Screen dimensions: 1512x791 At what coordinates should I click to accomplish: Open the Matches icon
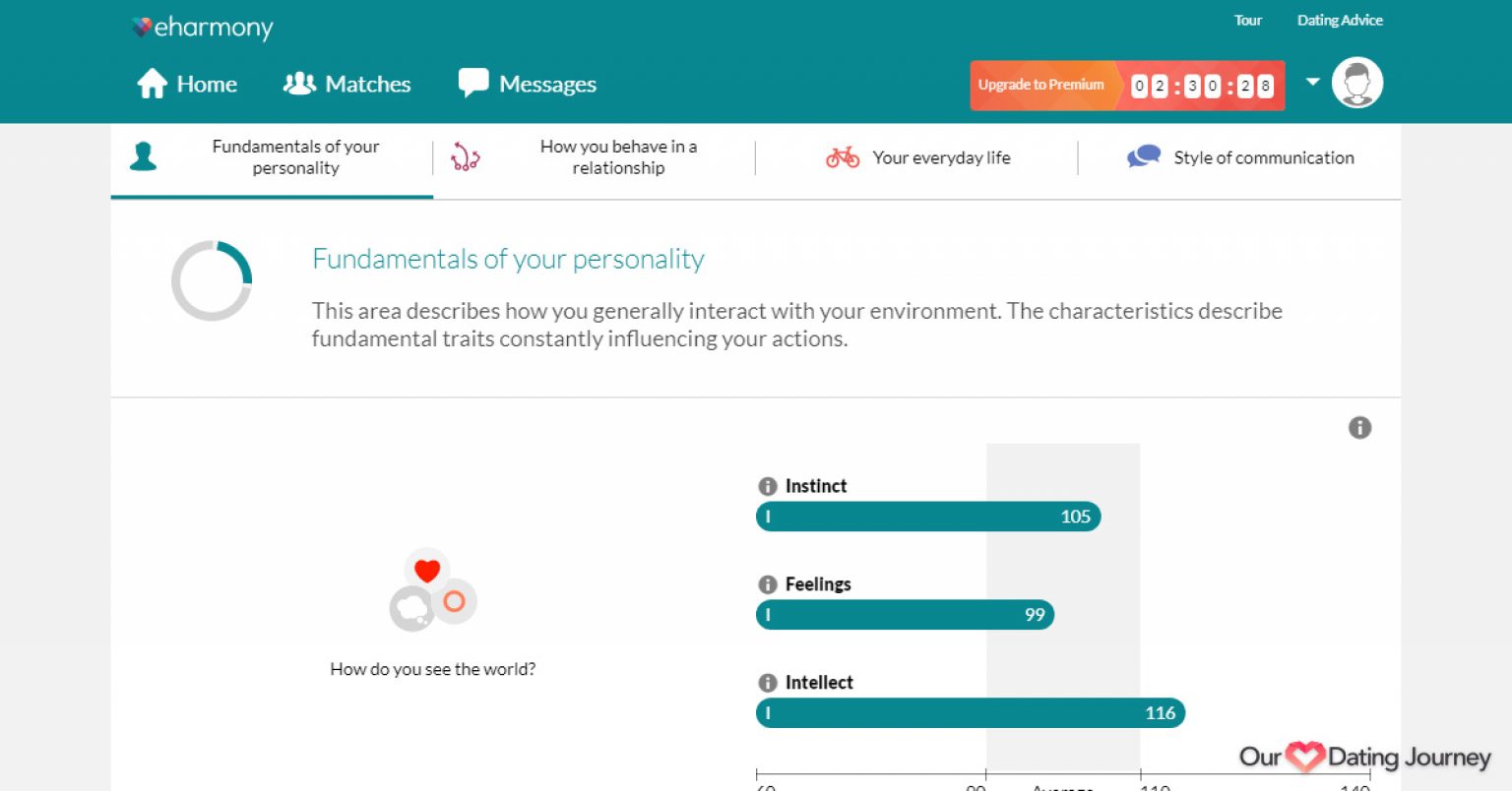tap(297, 83)
